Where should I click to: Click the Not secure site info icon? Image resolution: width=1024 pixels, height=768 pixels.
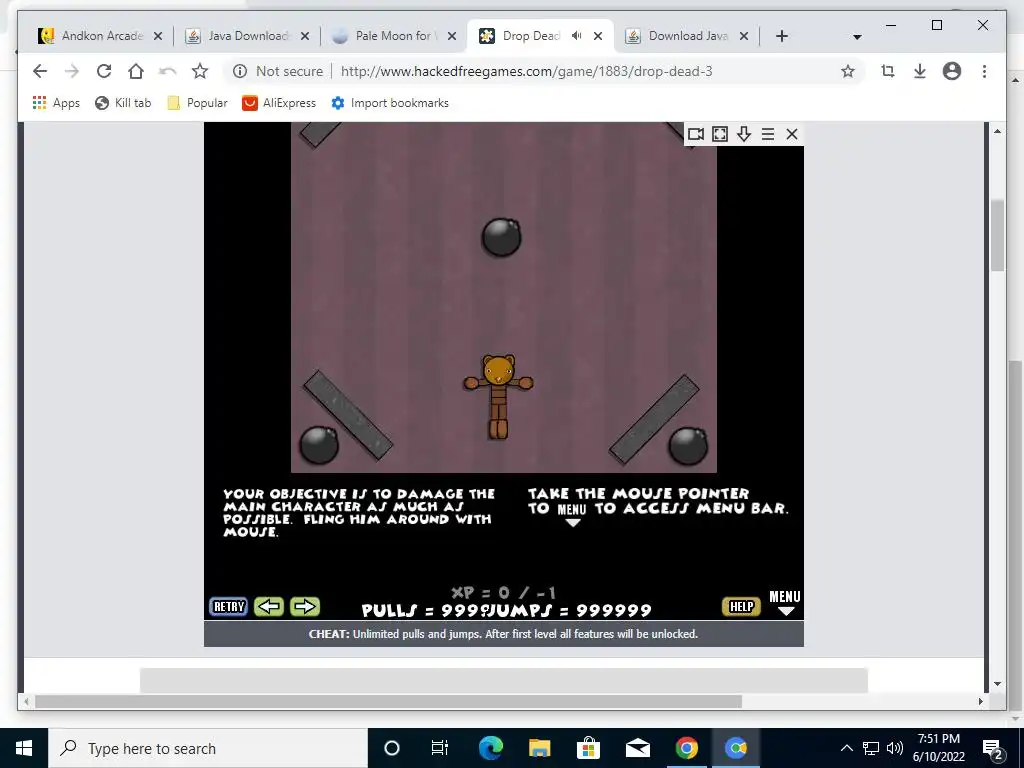pos(240,71)
